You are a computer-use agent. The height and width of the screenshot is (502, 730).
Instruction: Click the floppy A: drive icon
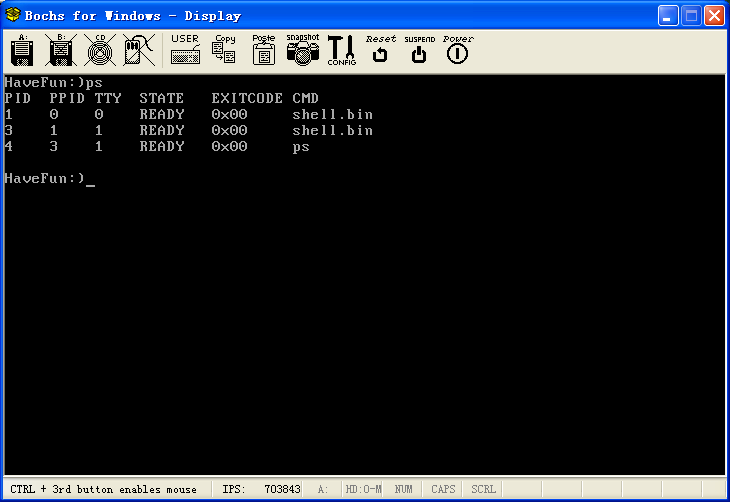pyautogui.click(x=22, y=50)
